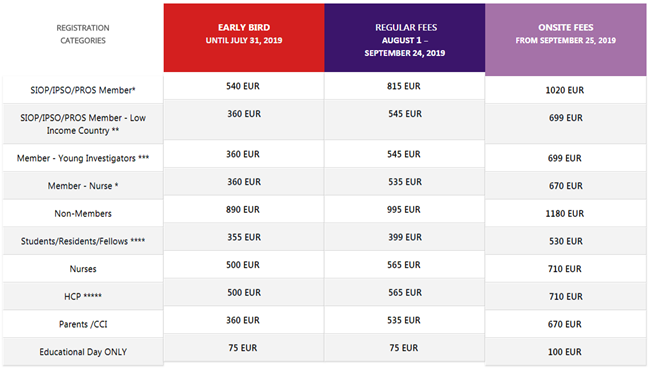650x369 pixels.
Task: Click the Students/Residents/Fellows row label
Action: (83, 241)
